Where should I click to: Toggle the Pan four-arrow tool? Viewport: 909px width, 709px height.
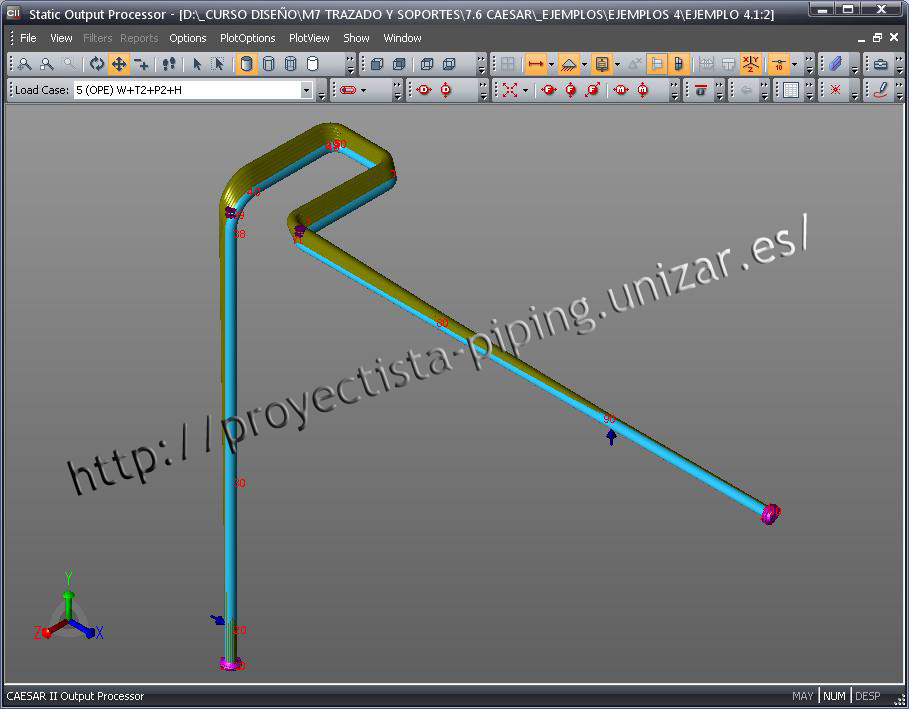(x=119, y=64)
